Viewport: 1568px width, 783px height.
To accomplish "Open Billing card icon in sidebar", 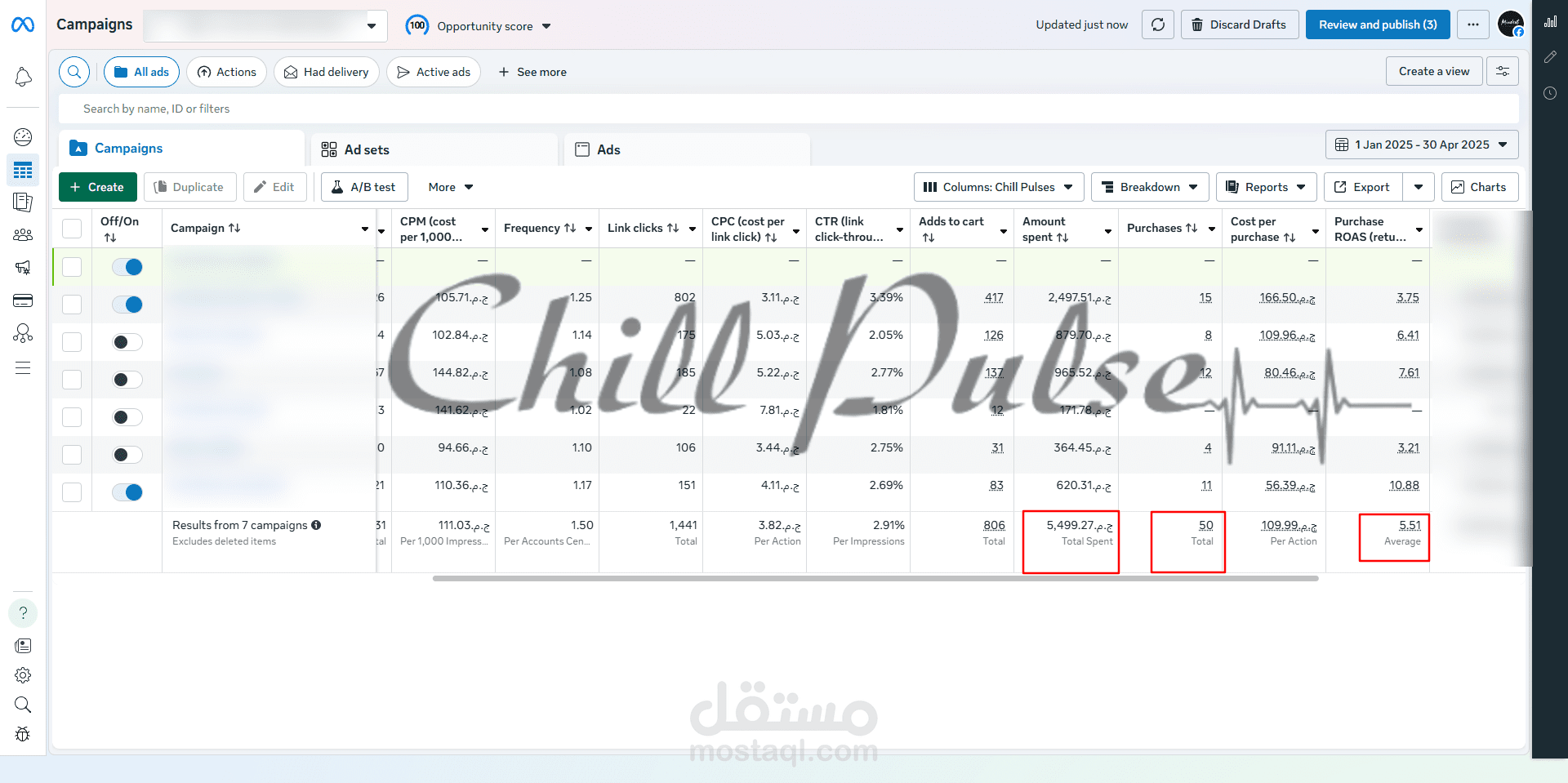I will click(x=23, y=300).
